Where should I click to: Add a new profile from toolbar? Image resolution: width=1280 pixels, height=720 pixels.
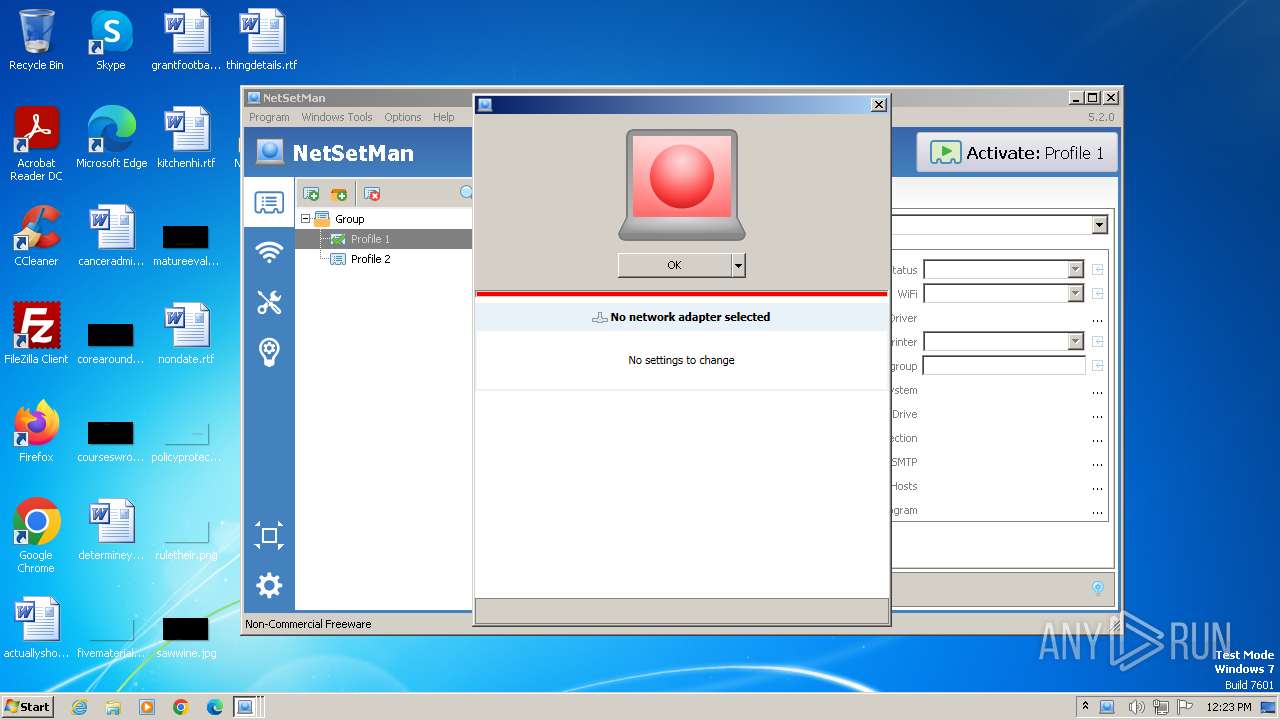(311, 194)
